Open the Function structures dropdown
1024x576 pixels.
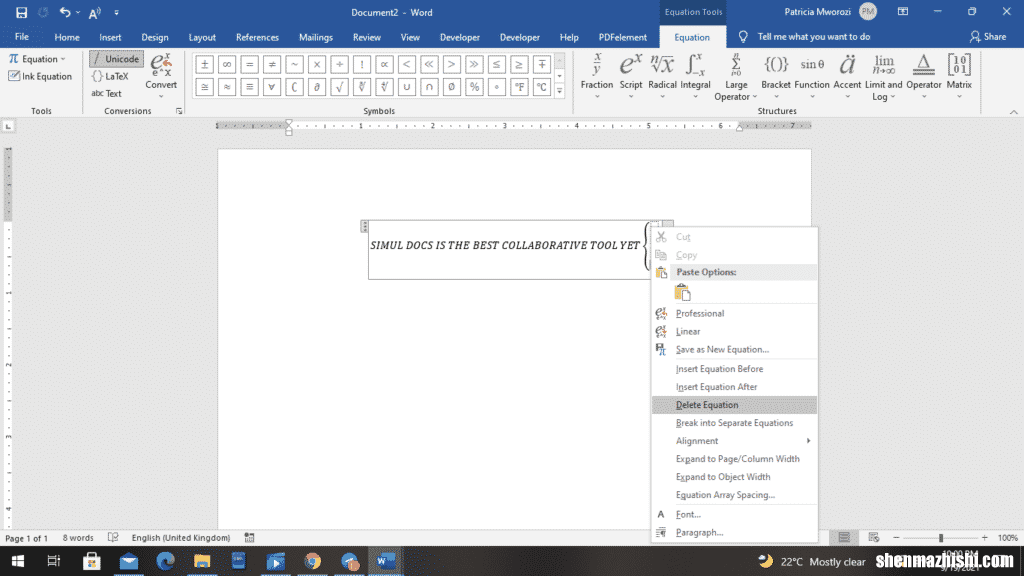(x=812, y=76)
